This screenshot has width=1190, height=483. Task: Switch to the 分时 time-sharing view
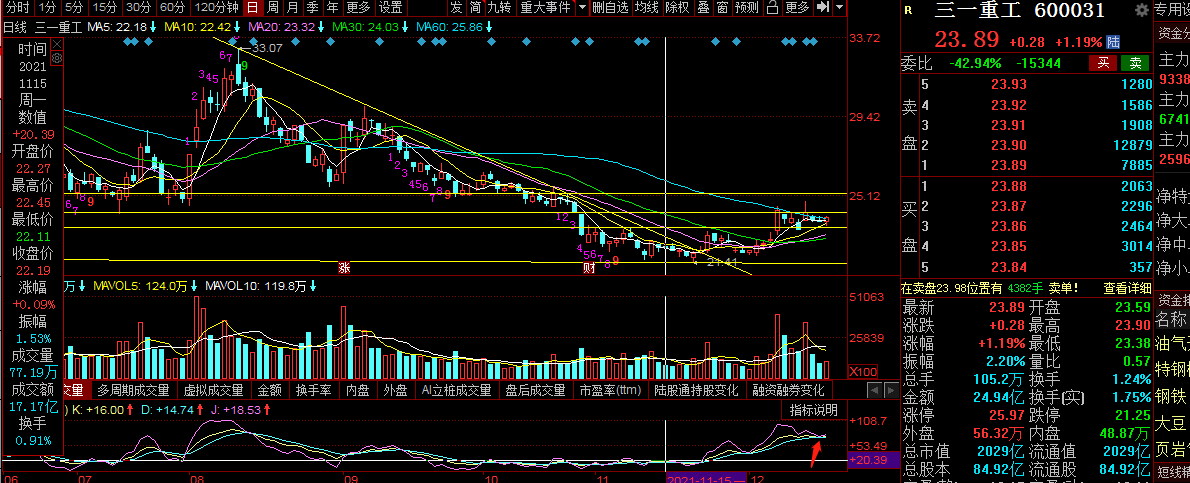[x=17, y=8]
